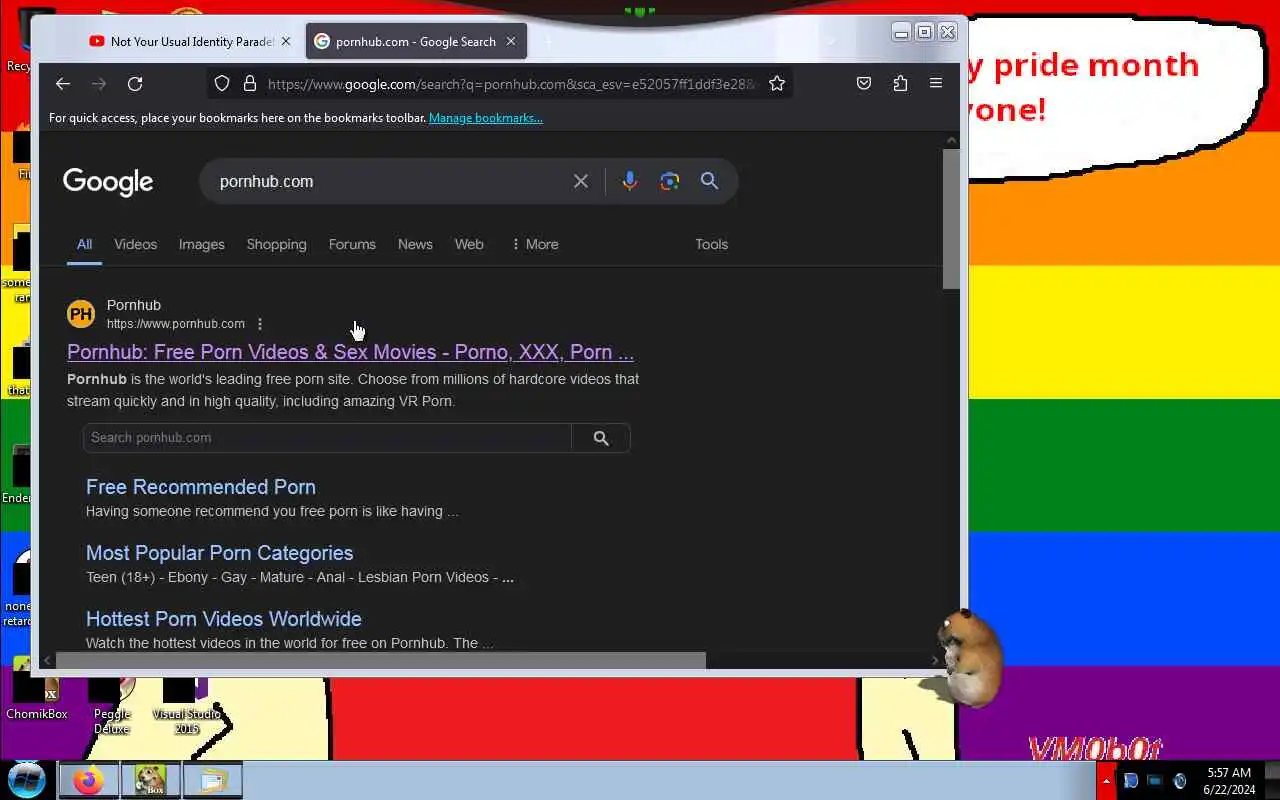The width and height of the screenshot is (1280, 800).
Task: Open the 'Free Recommended' sitelink
Action: click(201, 487)
